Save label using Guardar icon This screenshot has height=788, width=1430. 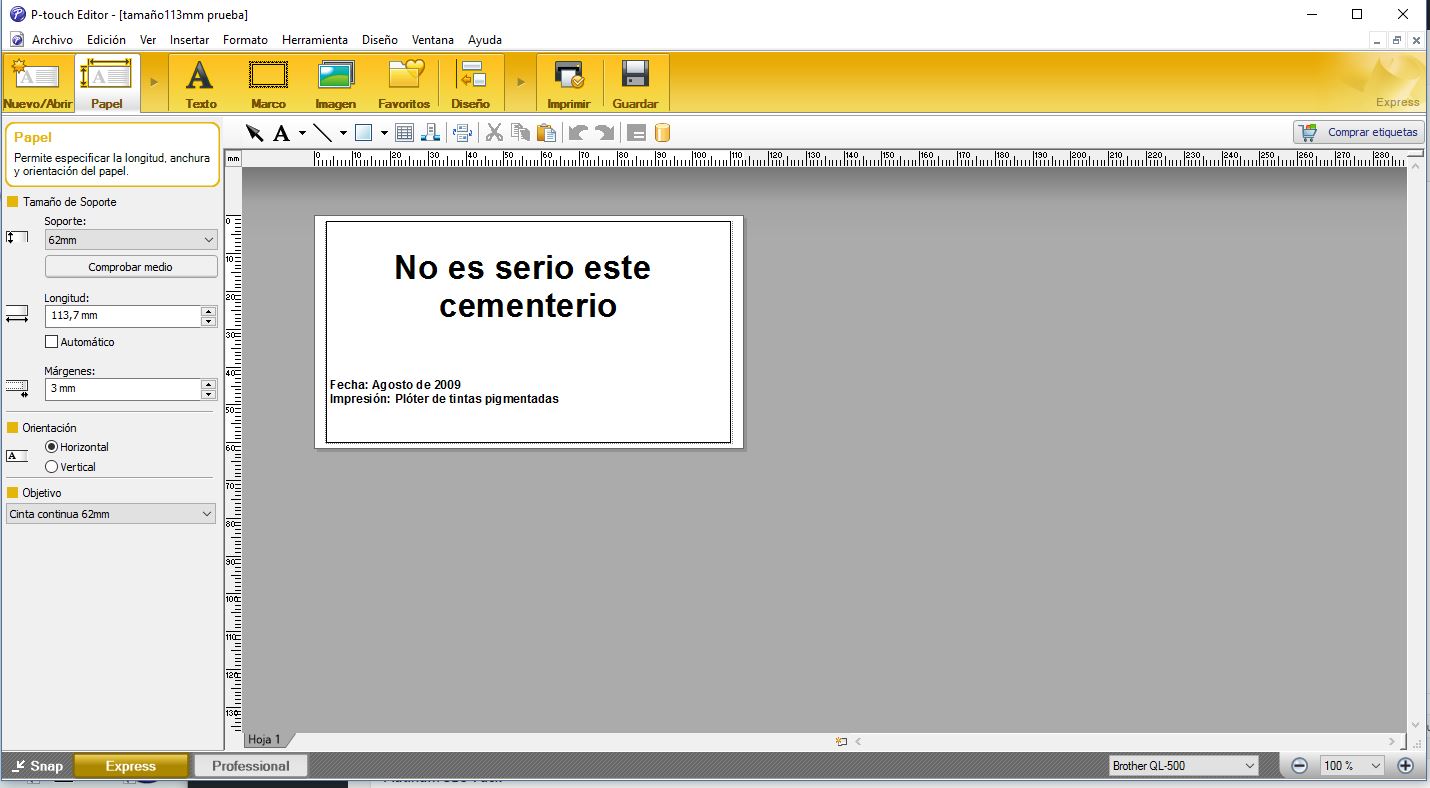tap(635, 84)
